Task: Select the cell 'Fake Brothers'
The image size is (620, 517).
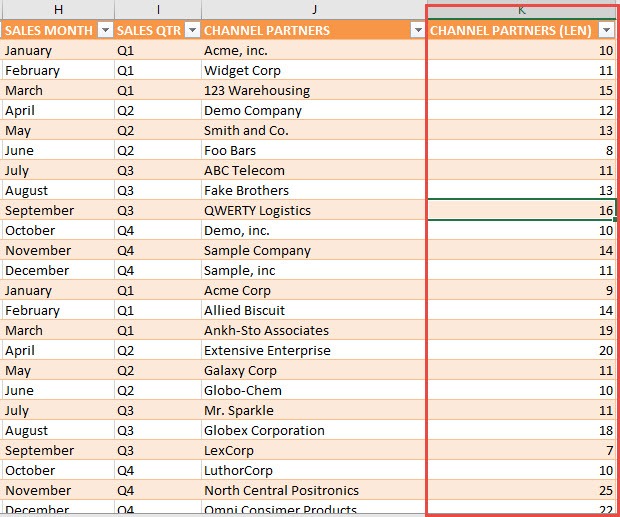Action: [x=314, y=190]
